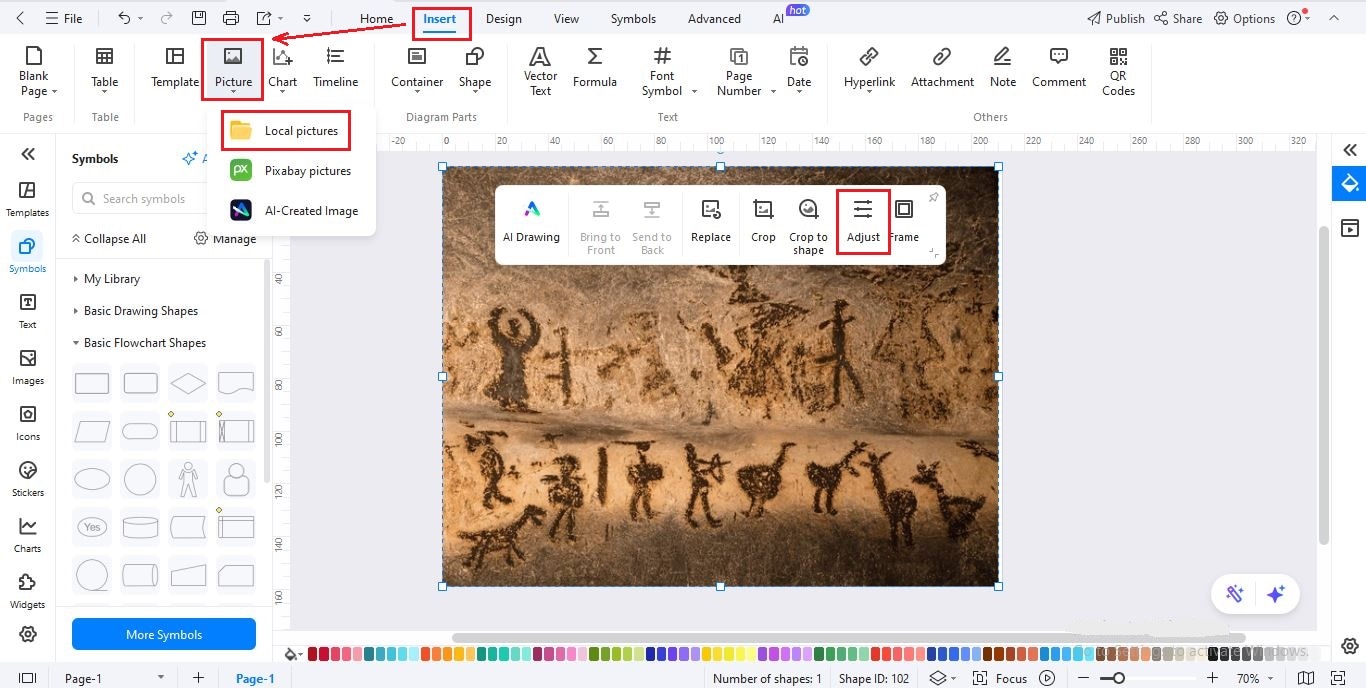
Task: Click Manage in Symbols panel
Action: click(x=225, y=239)
